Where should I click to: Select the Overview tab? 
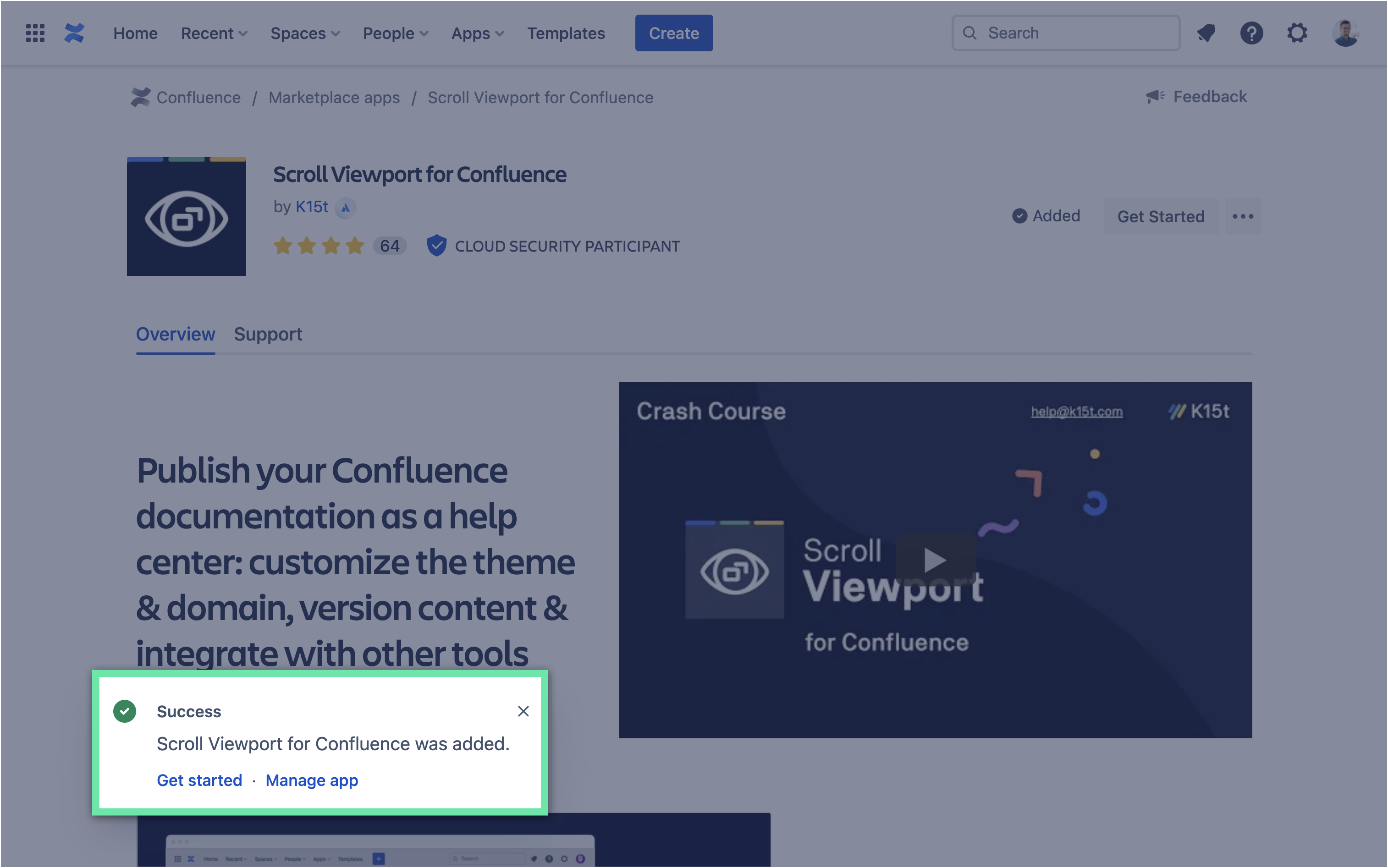(x=175, y=334)
